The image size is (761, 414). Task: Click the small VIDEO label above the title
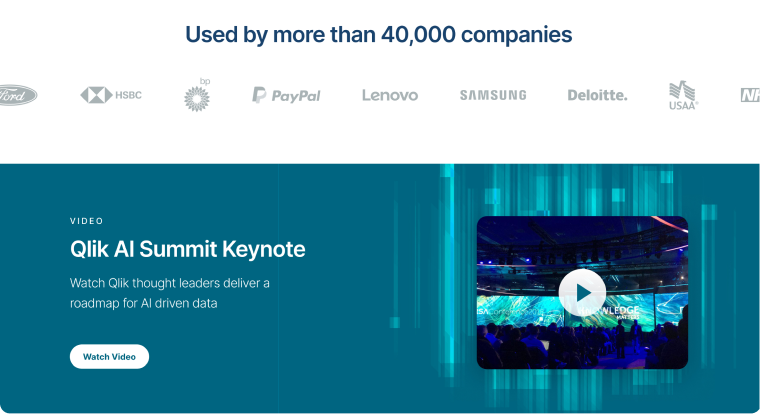tap(87, 221)
